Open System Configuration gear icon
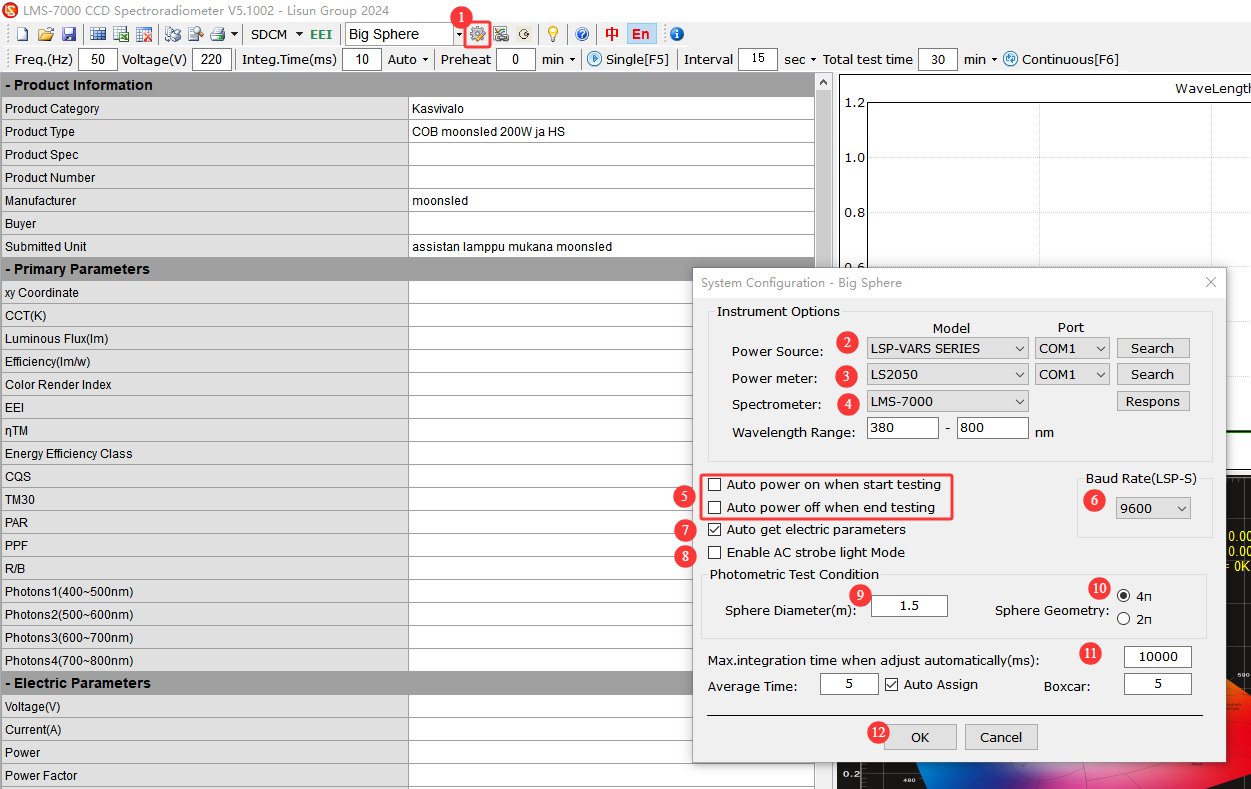This screenshot has height=789, width=1251. click(x=477, y=34)
